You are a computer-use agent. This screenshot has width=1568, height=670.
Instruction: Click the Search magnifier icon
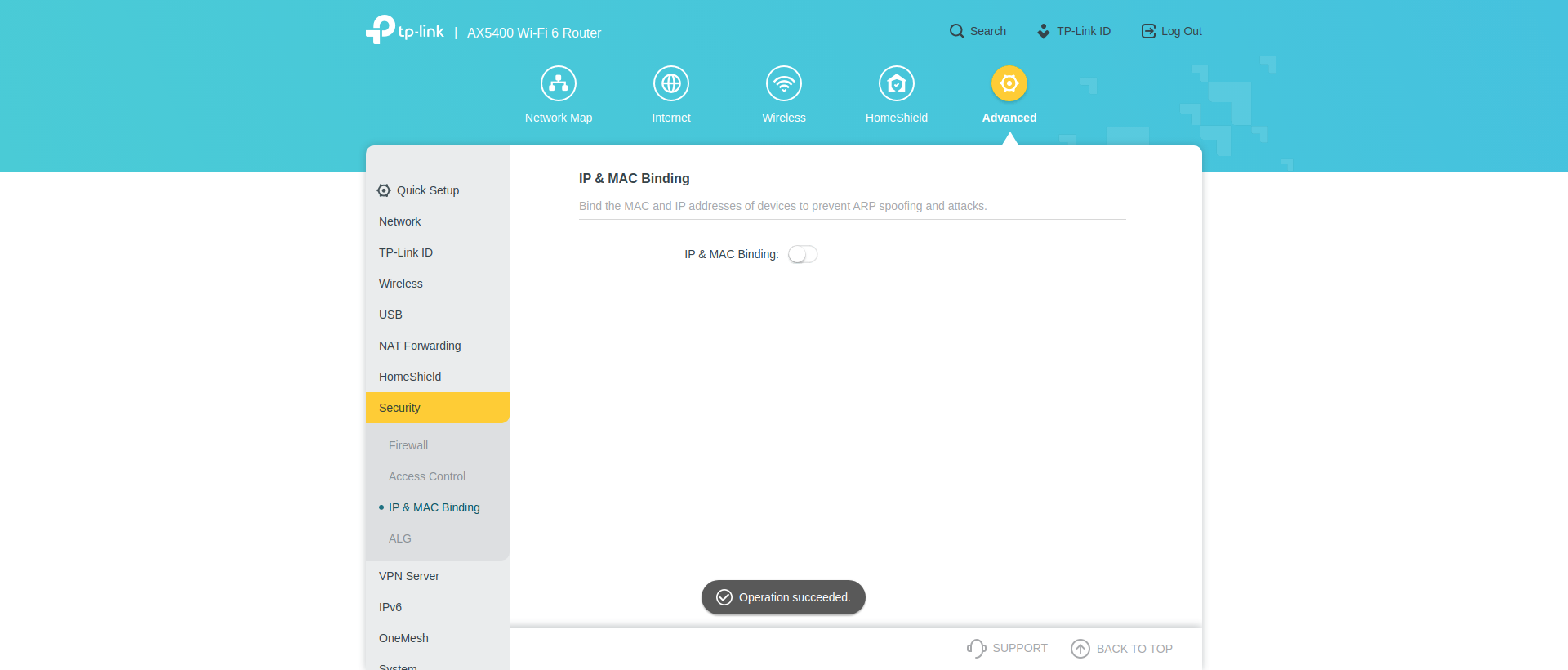[956, 31]
